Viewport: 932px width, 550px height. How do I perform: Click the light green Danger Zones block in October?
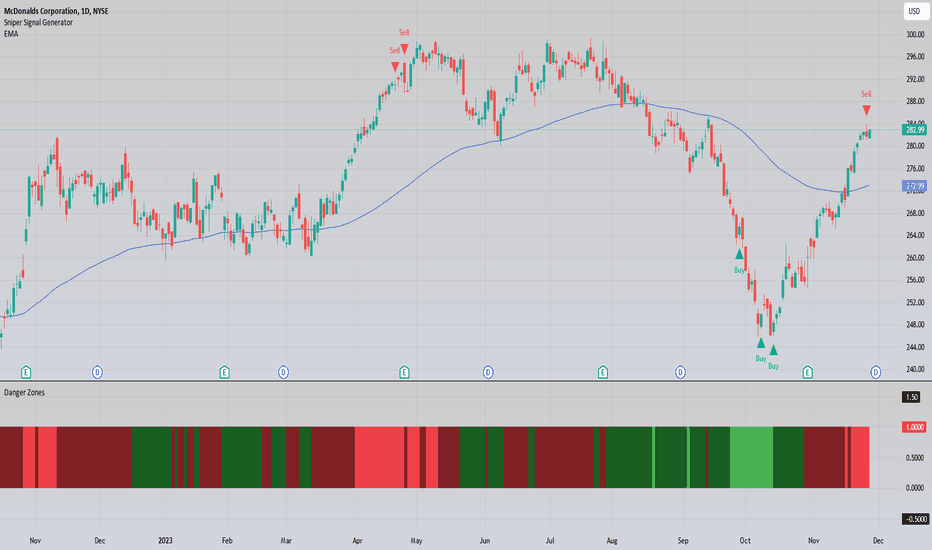pyautogui.click(x=751, y=457)
